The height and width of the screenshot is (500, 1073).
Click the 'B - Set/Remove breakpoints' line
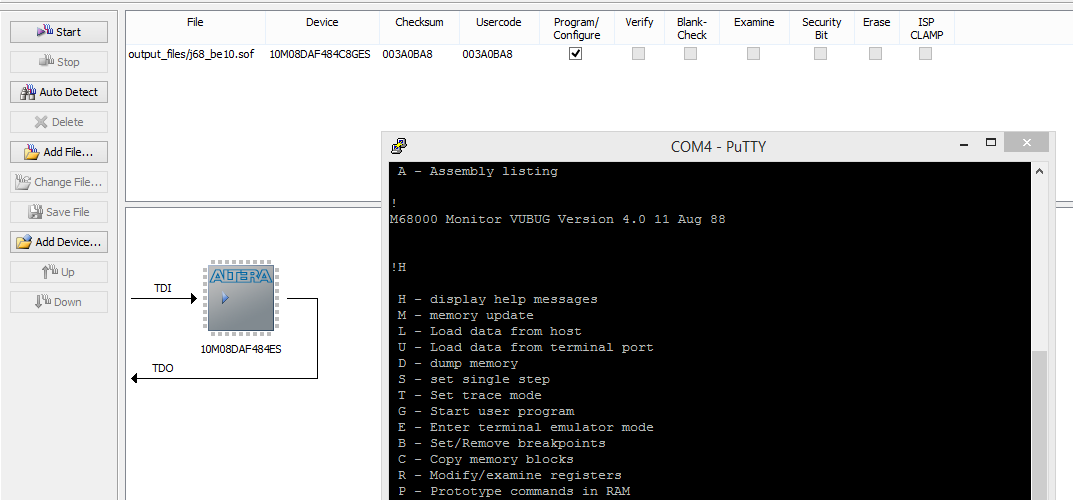click(502, 443)
